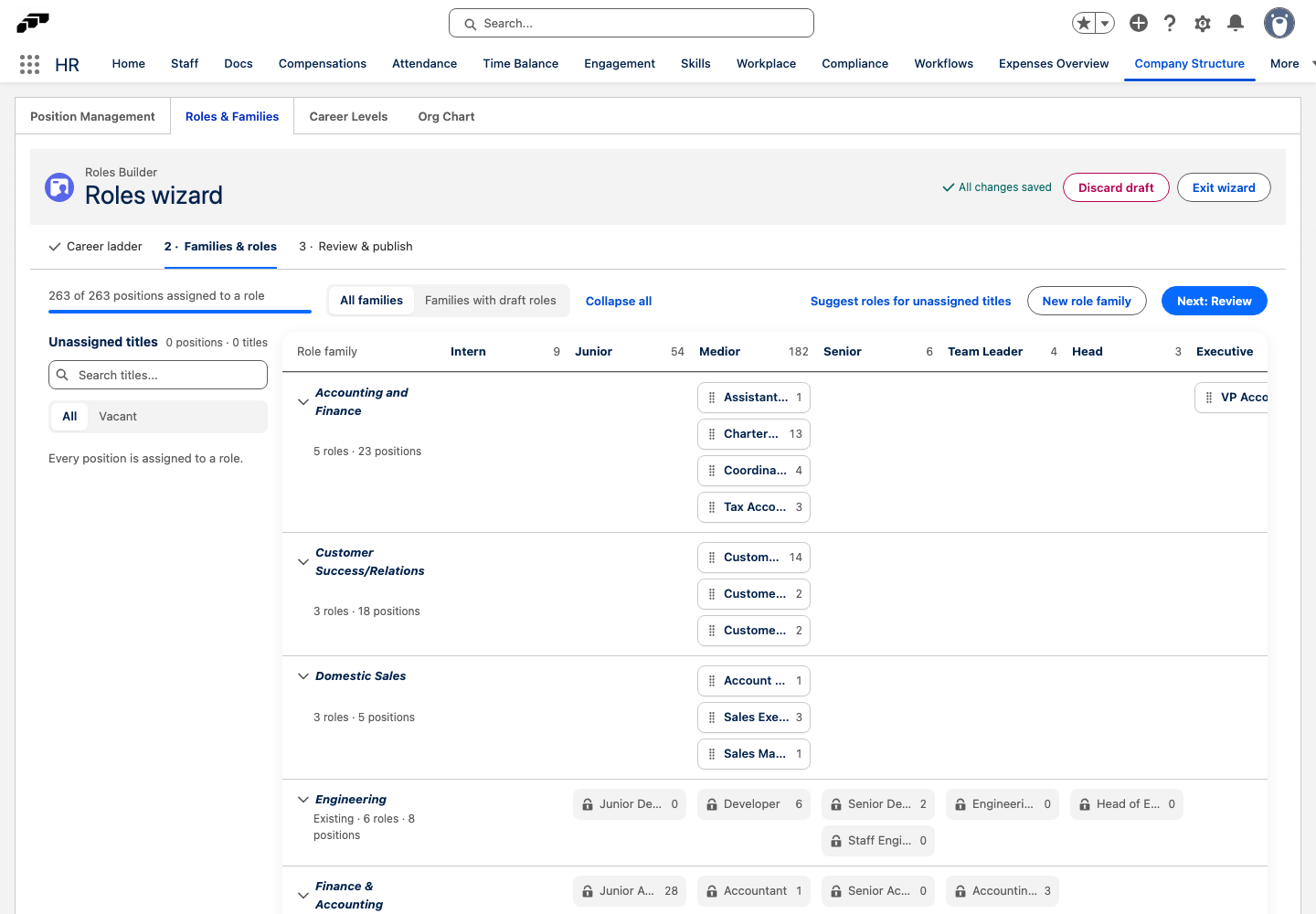The image size is (1316, 914).
Task: Collapse the Finance & Accounting family
Action: click(303, 896)
